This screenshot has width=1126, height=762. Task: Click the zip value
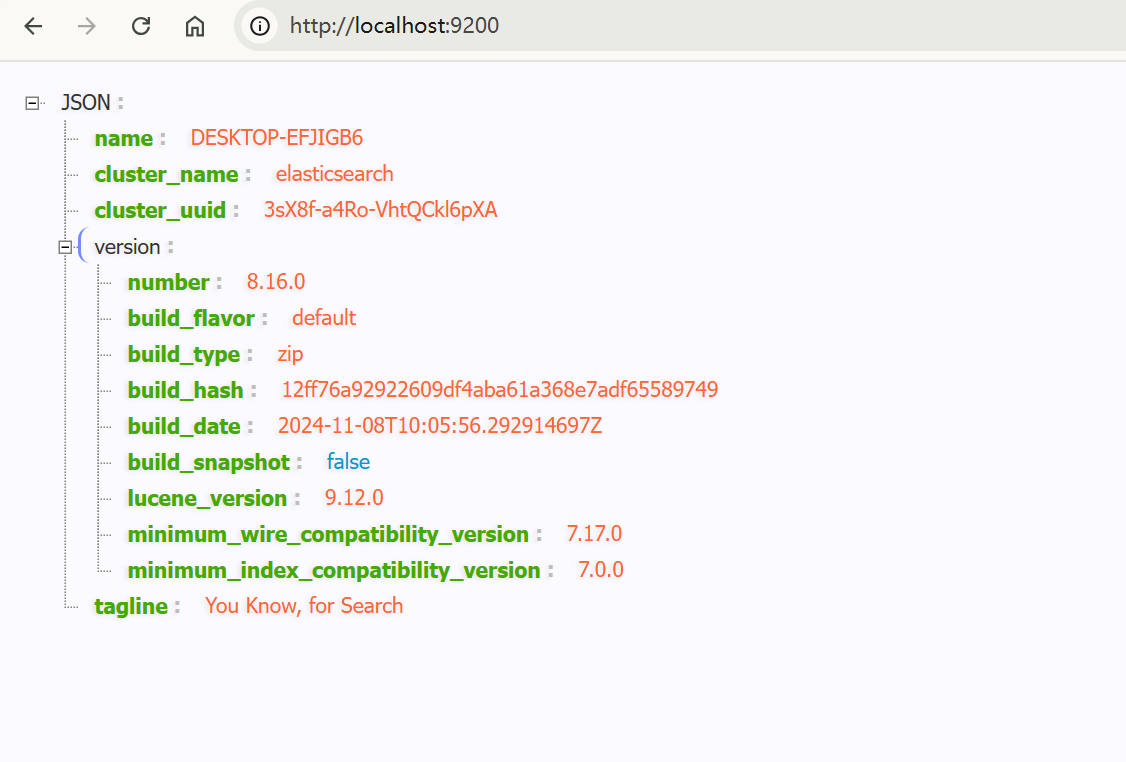pyautogui.click(x=290, y=354)
